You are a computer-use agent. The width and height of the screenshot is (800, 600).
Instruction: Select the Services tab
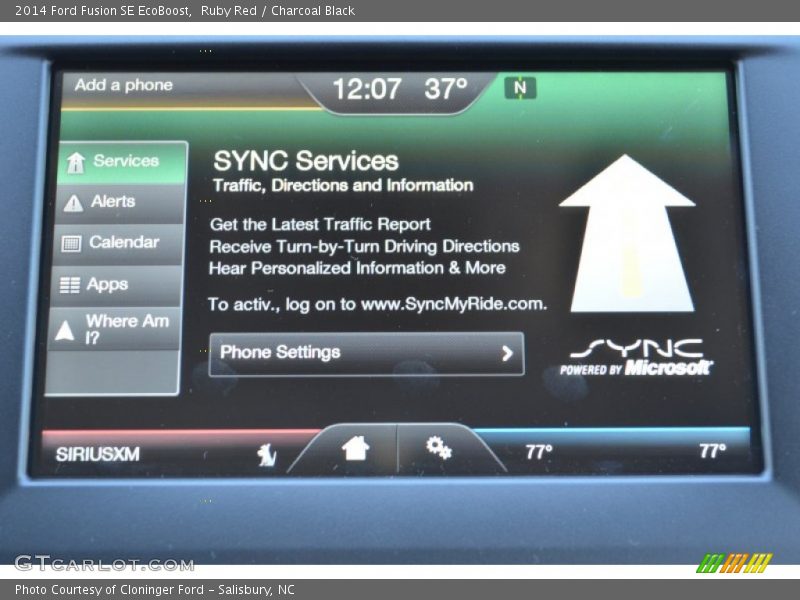pos(122,163)
